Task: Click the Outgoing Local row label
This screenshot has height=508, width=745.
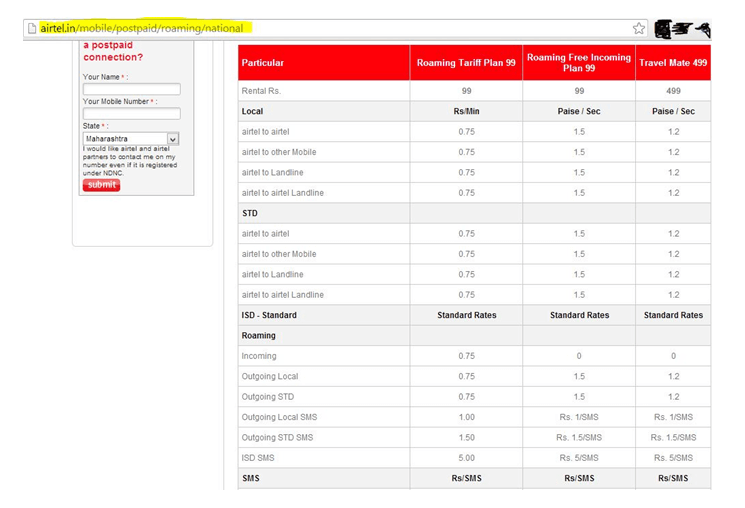Action: tap(270, 376)
